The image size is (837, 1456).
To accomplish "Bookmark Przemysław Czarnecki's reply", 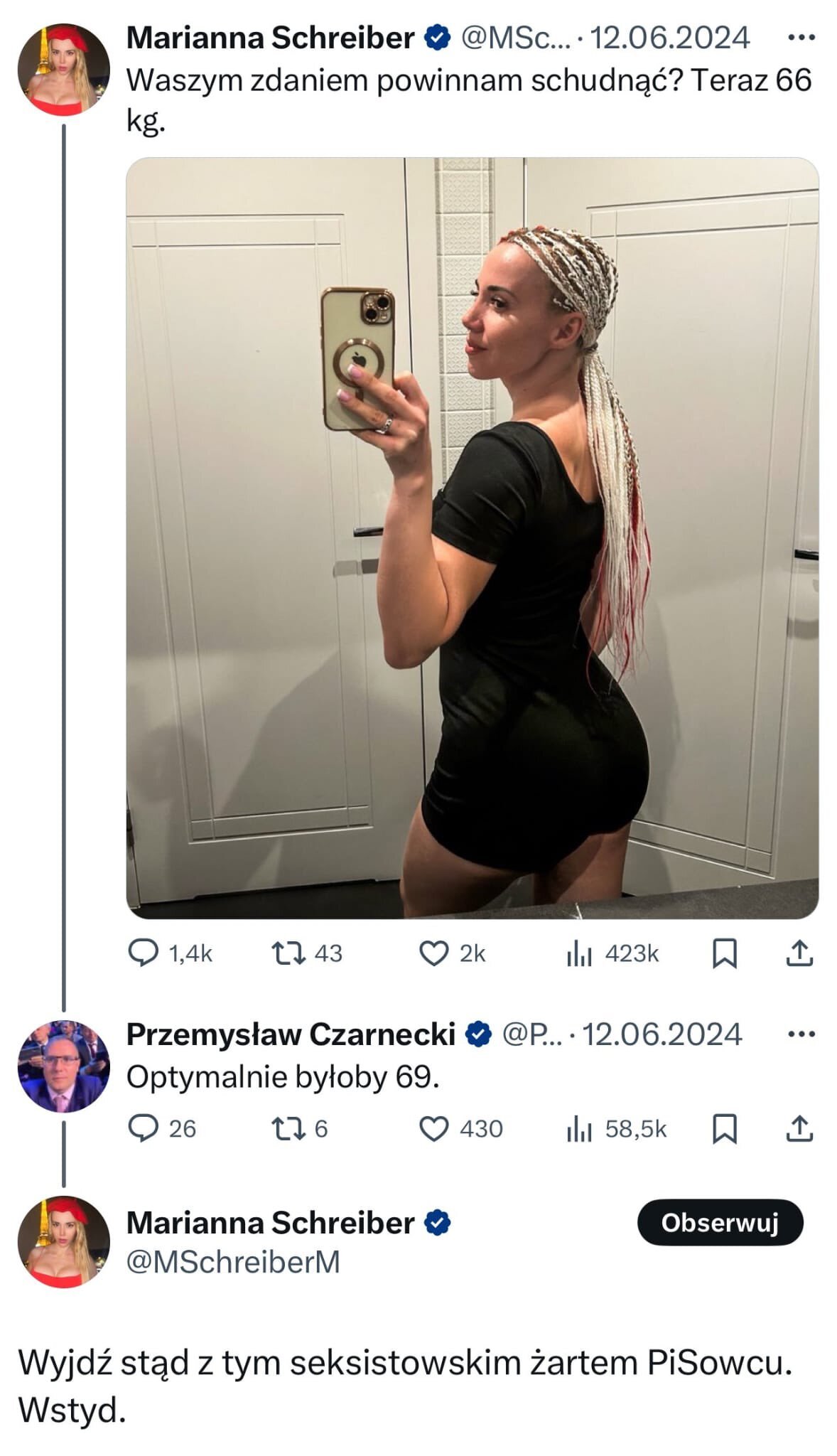I will coord(724,1128).
